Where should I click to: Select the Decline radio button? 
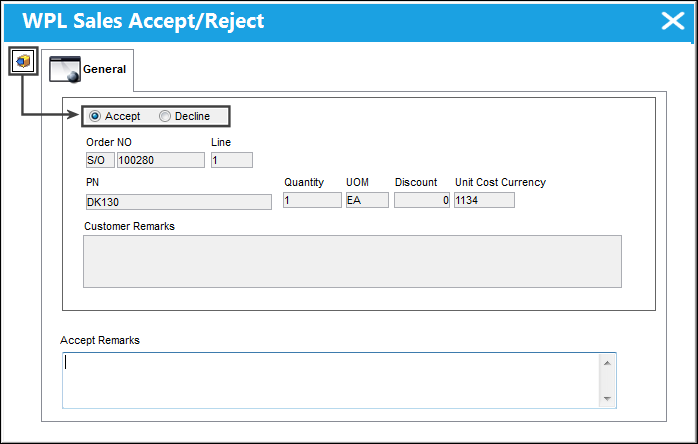tap(165, 116)
